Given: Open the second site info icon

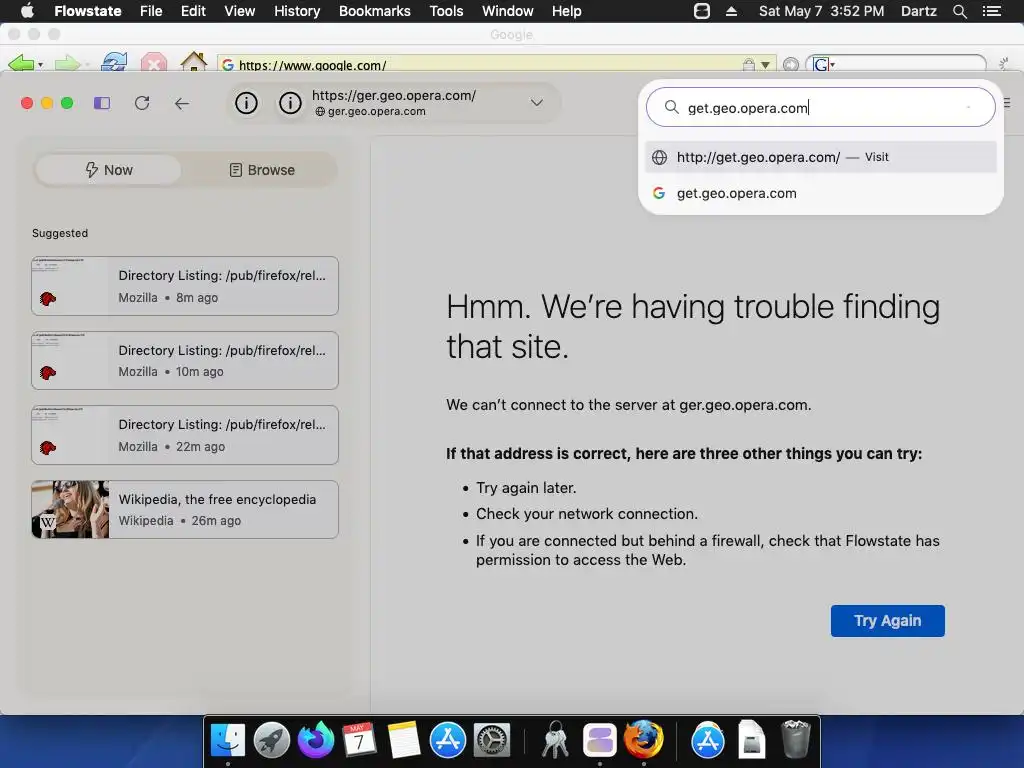Looking at the screenshot, I should point(290,103).
